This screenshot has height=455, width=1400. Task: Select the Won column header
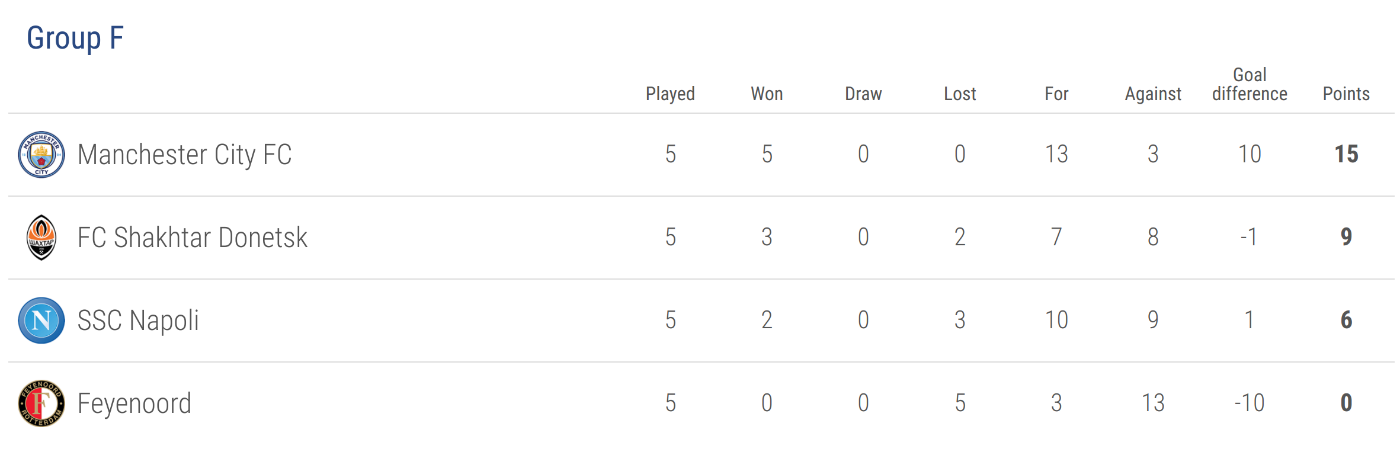click(767, 94)
